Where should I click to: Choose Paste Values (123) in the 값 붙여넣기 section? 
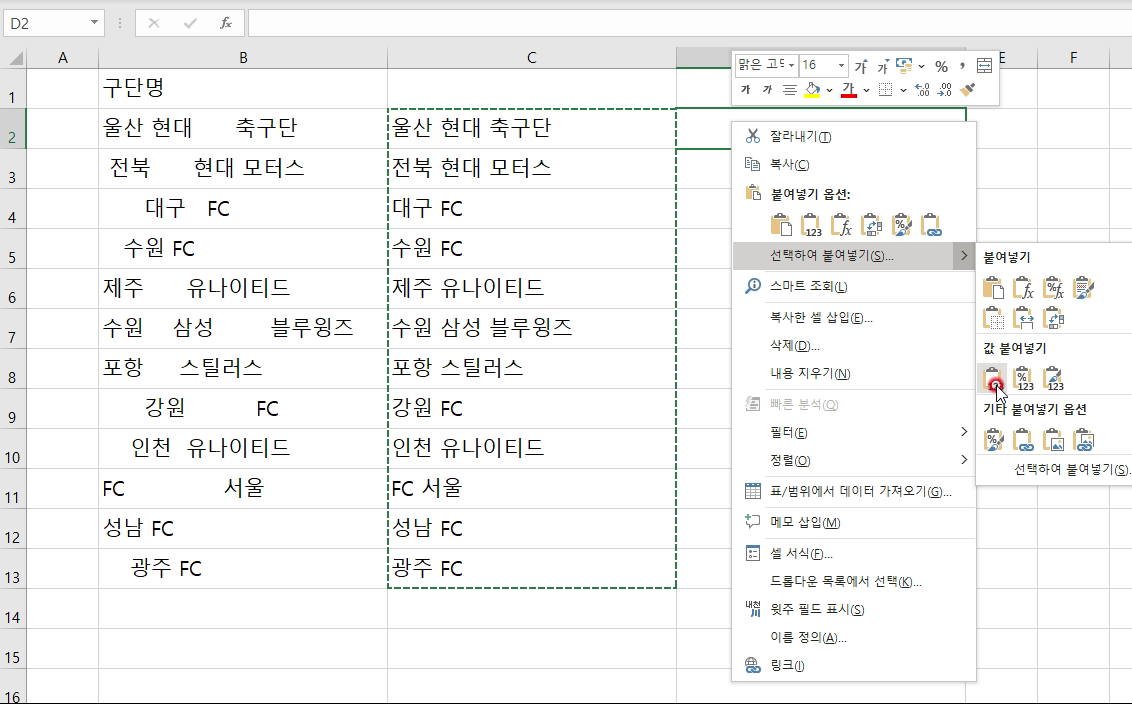[x=993, y=378]
